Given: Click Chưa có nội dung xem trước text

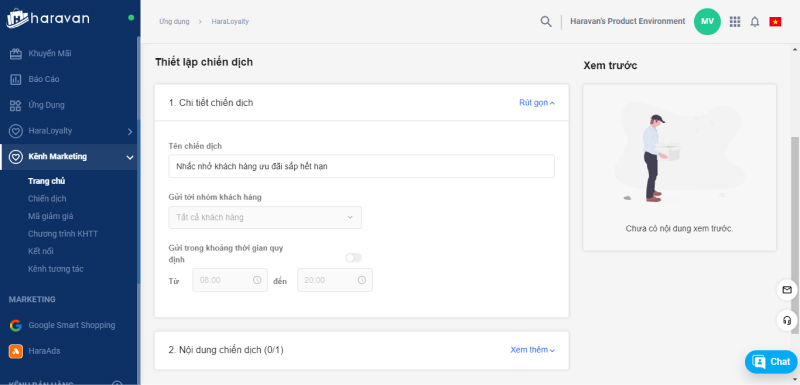Looking at the screenshot, I should pyautogui.click(x=679, y=228).
